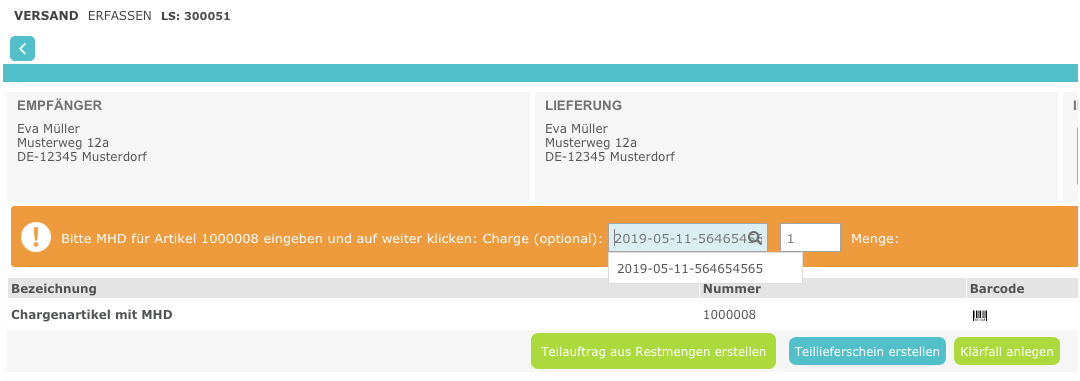Select the Bezeichnung column header
Image resolution: width=1080 pixels, height=381 pixels.
54,288
